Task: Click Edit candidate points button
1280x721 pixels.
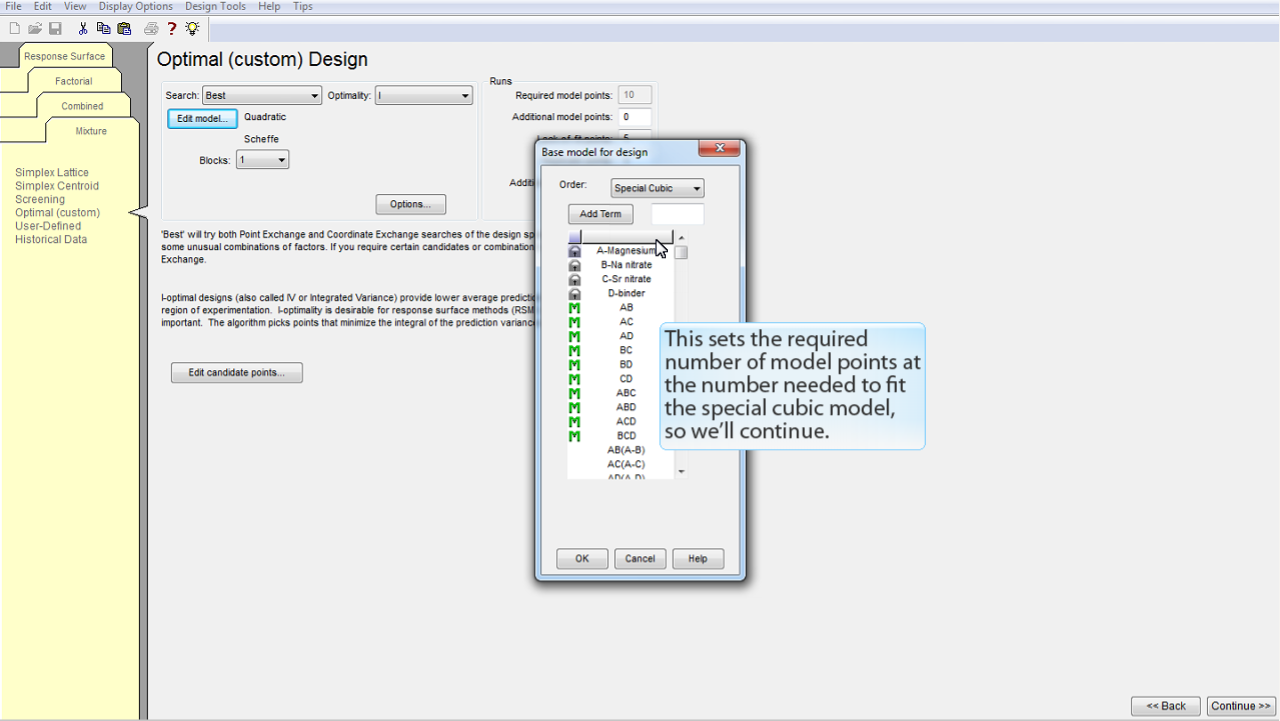Action: [x=237, y=373]
